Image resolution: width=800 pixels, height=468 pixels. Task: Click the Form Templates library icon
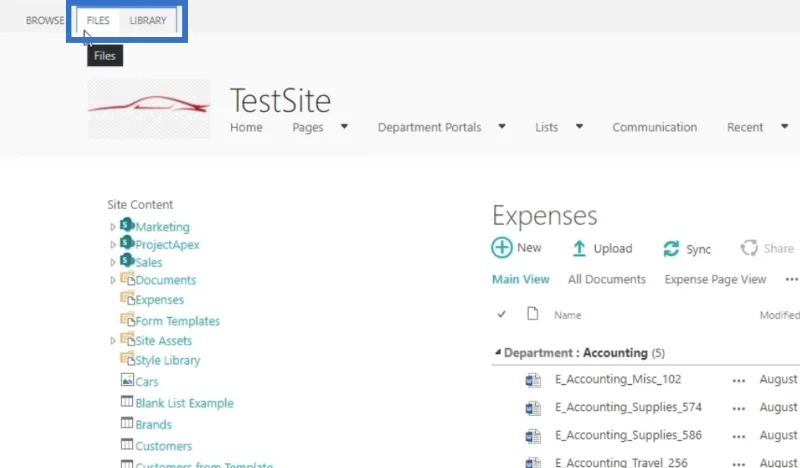(x=128, y=319)
